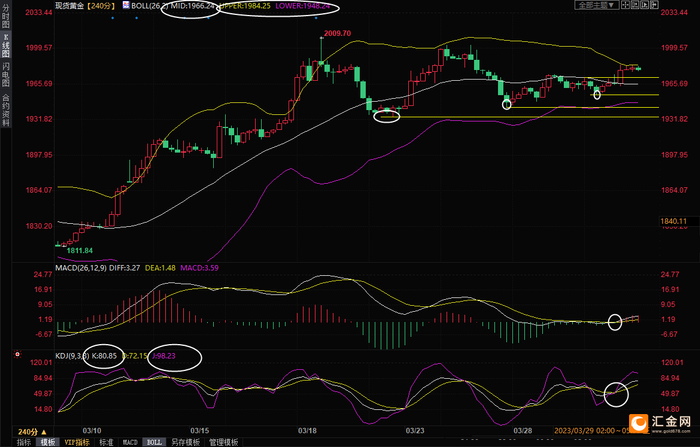Expand the 240分 period selector
The height and width of the screenshot is (447, 700).
tap(32, 432)
